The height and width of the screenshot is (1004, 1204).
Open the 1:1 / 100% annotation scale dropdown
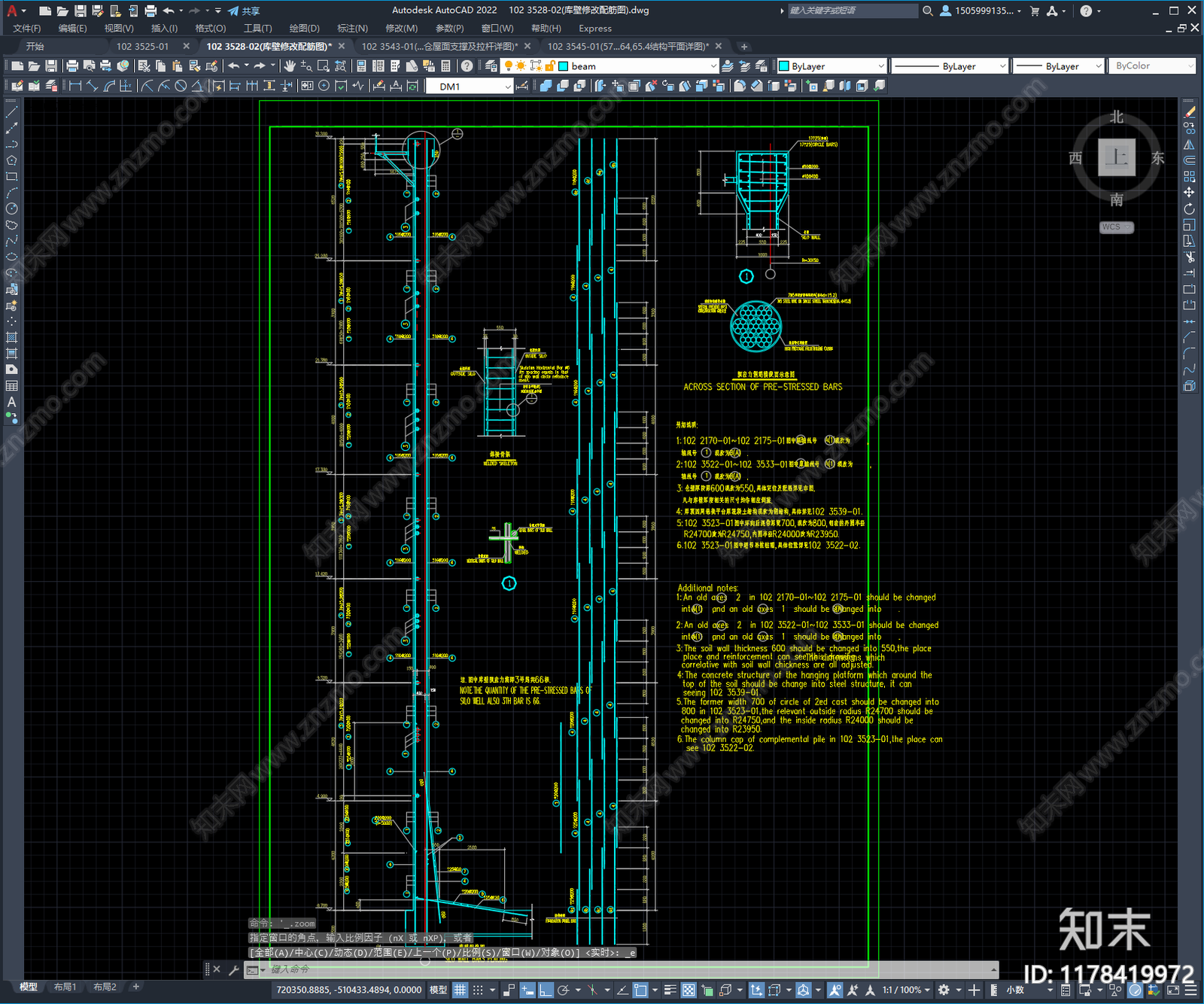(906, 990)
